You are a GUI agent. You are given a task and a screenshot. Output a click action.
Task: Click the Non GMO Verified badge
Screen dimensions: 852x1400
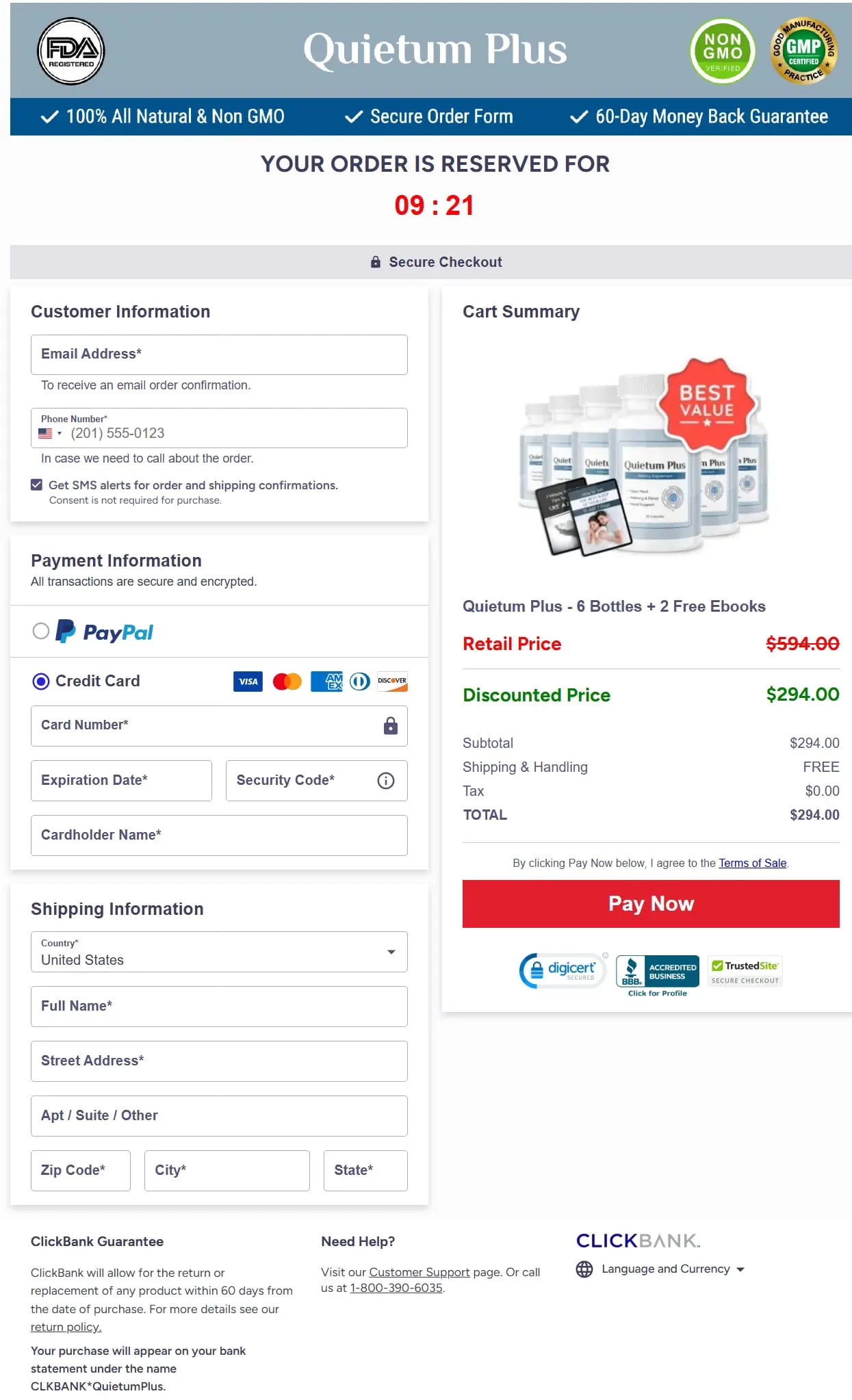(721, 51)
